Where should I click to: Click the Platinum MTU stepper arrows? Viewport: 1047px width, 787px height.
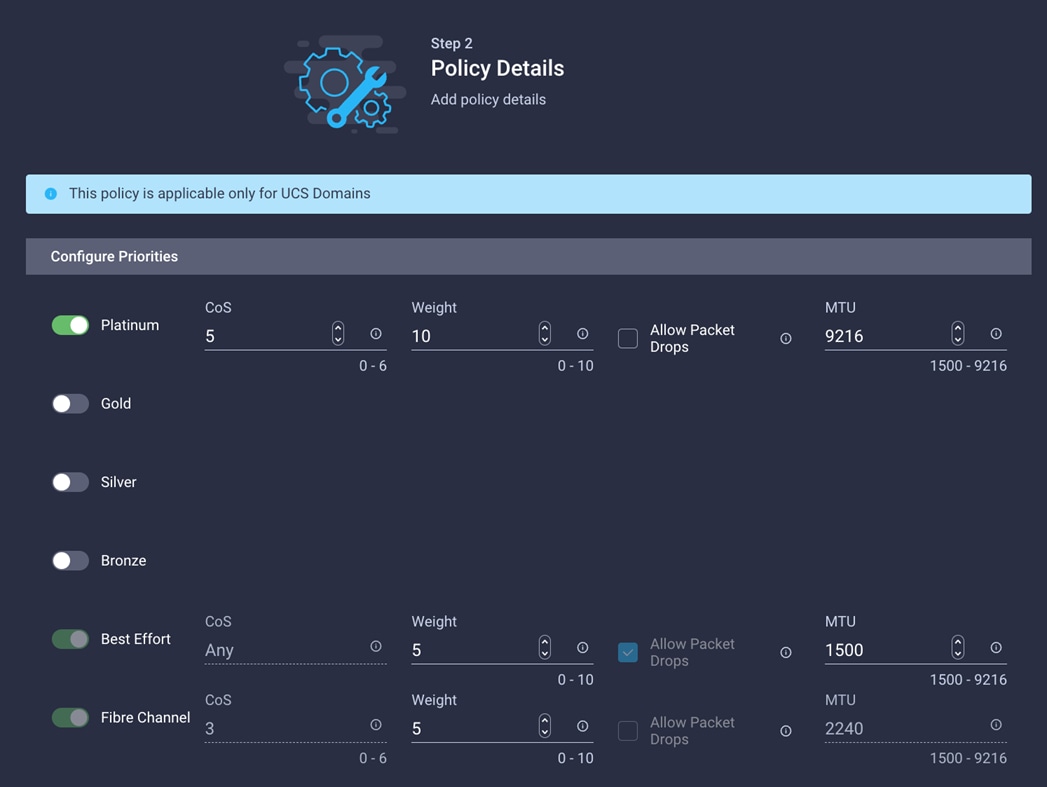[958, 333]
